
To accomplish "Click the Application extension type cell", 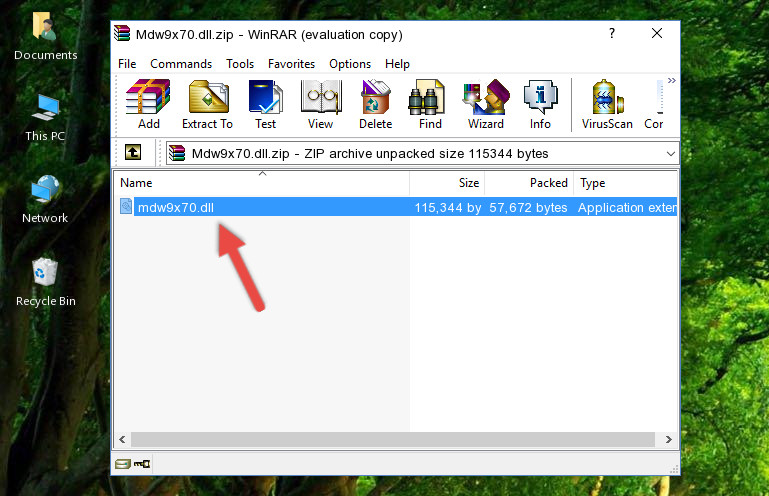I will [627, 208].
